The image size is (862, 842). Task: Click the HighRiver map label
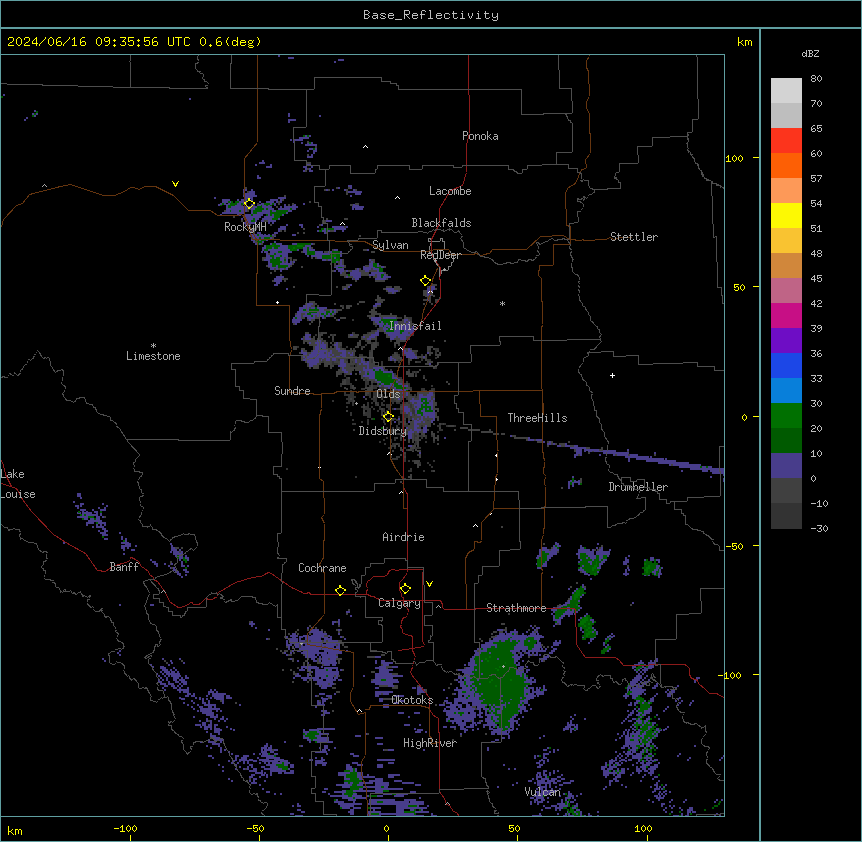pos(430,743)
